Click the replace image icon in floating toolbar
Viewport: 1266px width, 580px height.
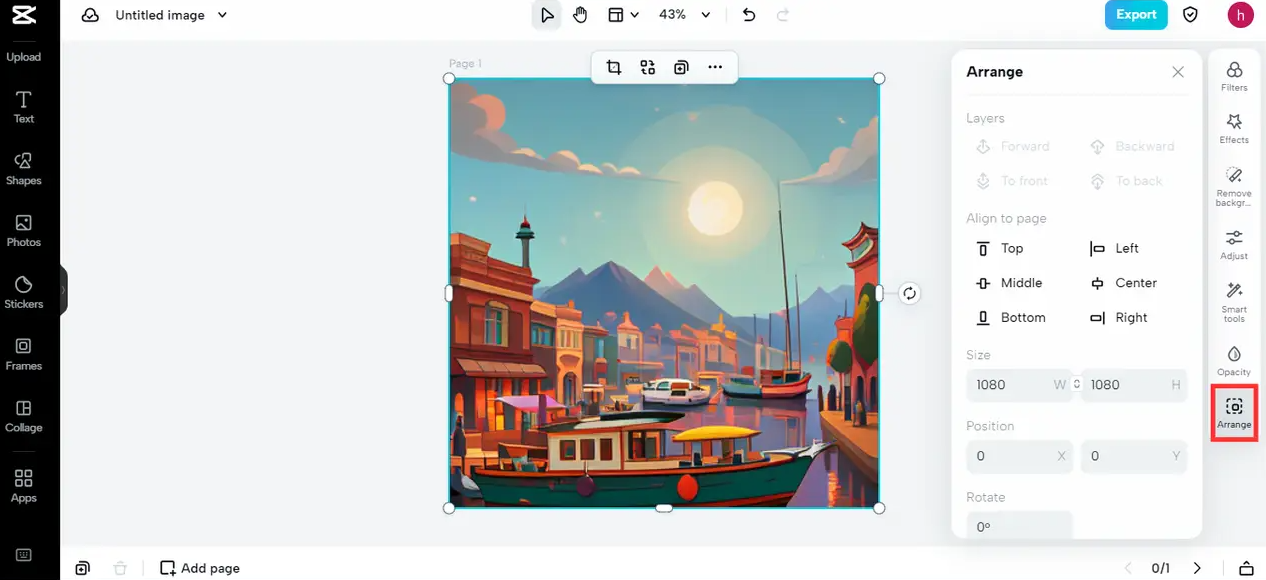[x=648, y=67]
